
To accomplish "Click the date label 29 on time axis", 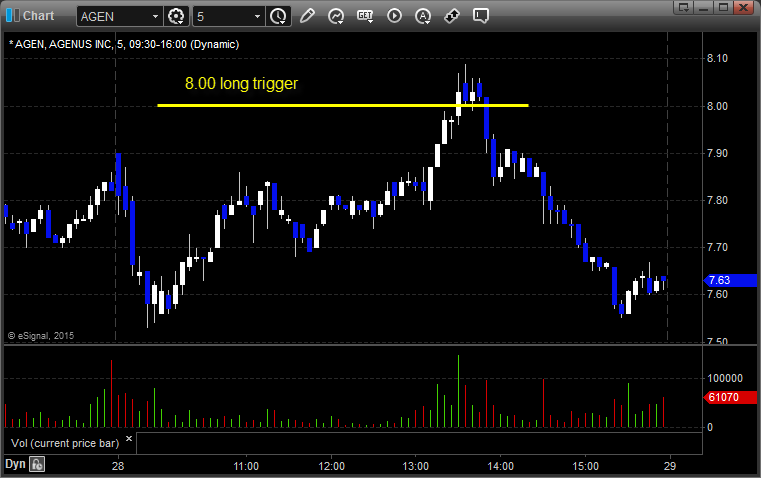I will point(670,466).
